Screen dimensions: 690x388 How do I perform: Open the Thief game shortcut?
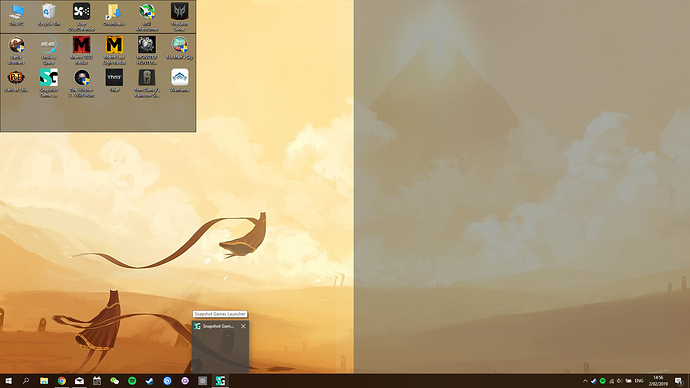tap(114, 81)
